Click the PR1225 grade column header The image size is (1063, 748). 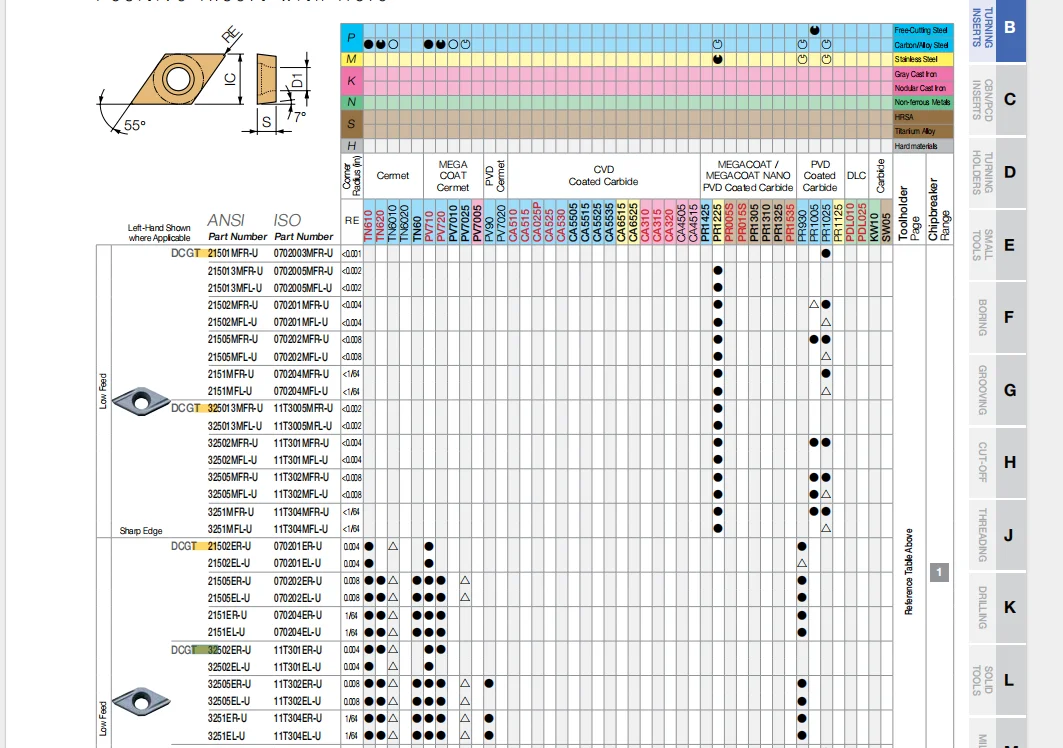717,221
